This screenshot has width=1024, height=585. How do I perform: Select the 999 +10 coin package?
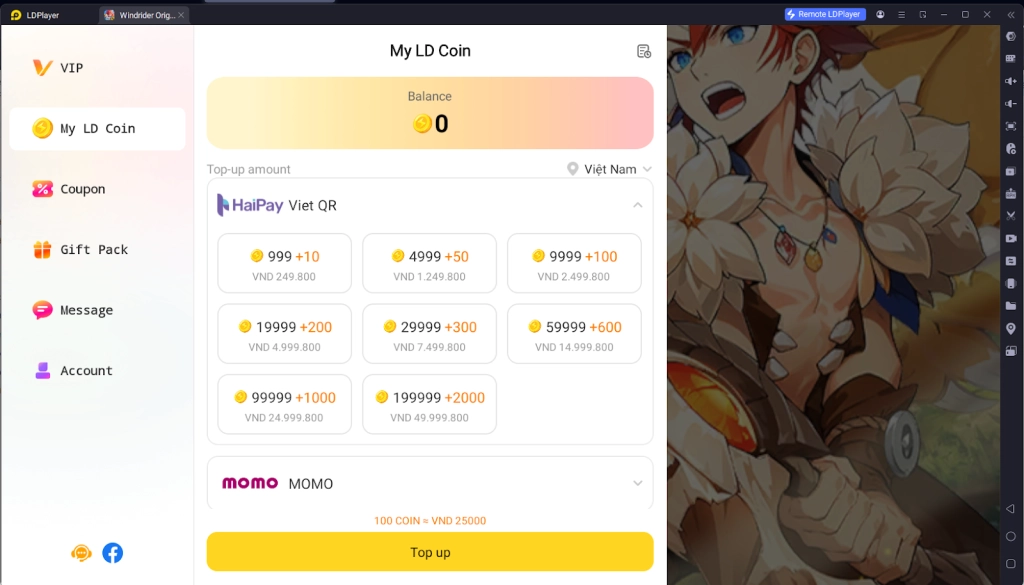click(x=285, y=263)
